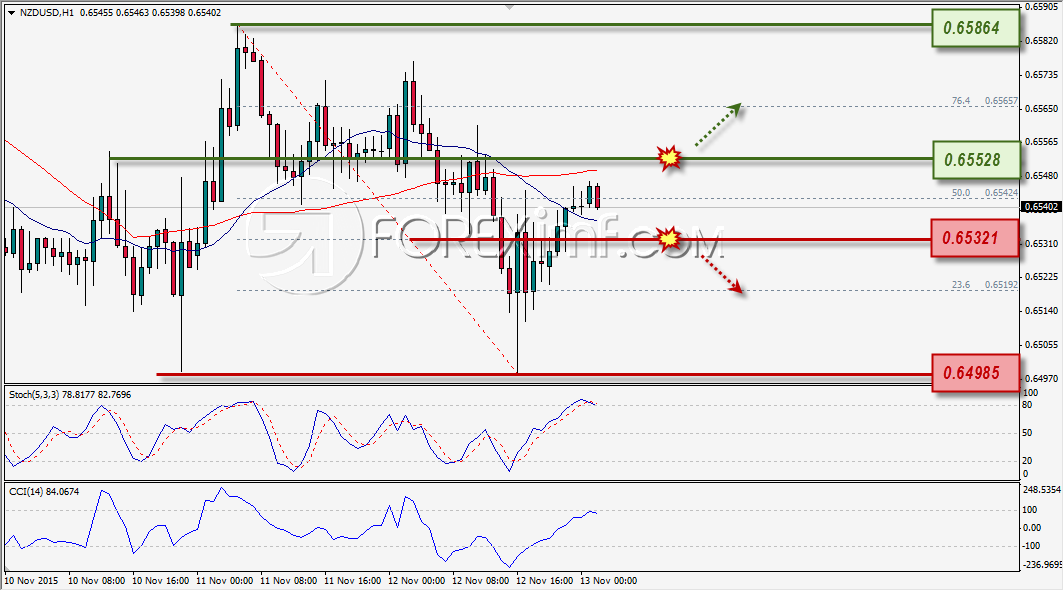
Task: Click the 13 Nov 00:00 time axis label
Action: (x=609, y=581)
